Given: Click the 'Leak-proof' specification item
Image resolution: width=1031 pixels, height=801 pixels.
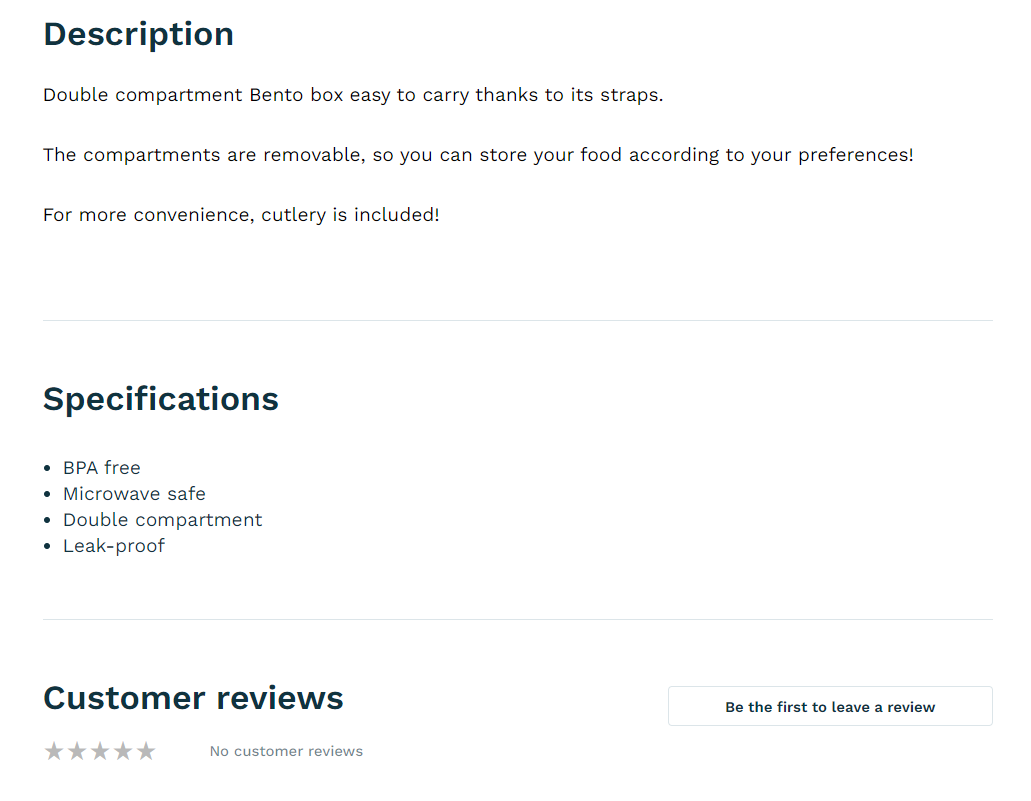Looking at the screenshot, I should tap(114, 546).
